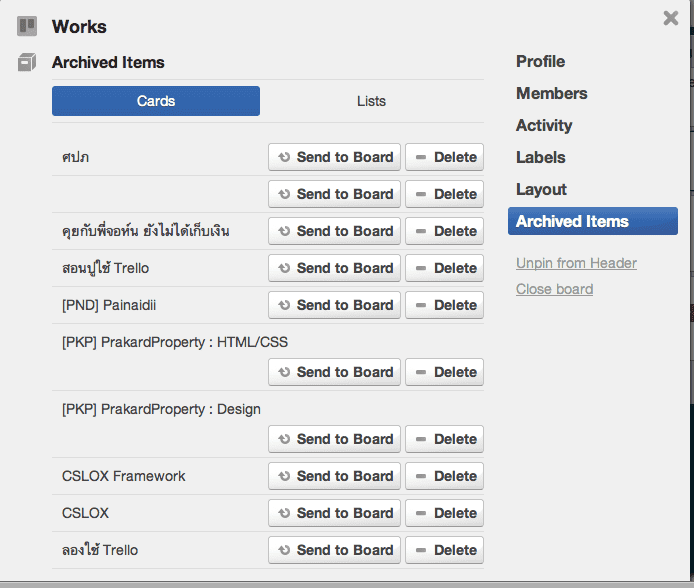Delete the PrakardProperty : HTML/CSS card
The height and width of the screenshot is (588, 694).
[x=444, y=372]
